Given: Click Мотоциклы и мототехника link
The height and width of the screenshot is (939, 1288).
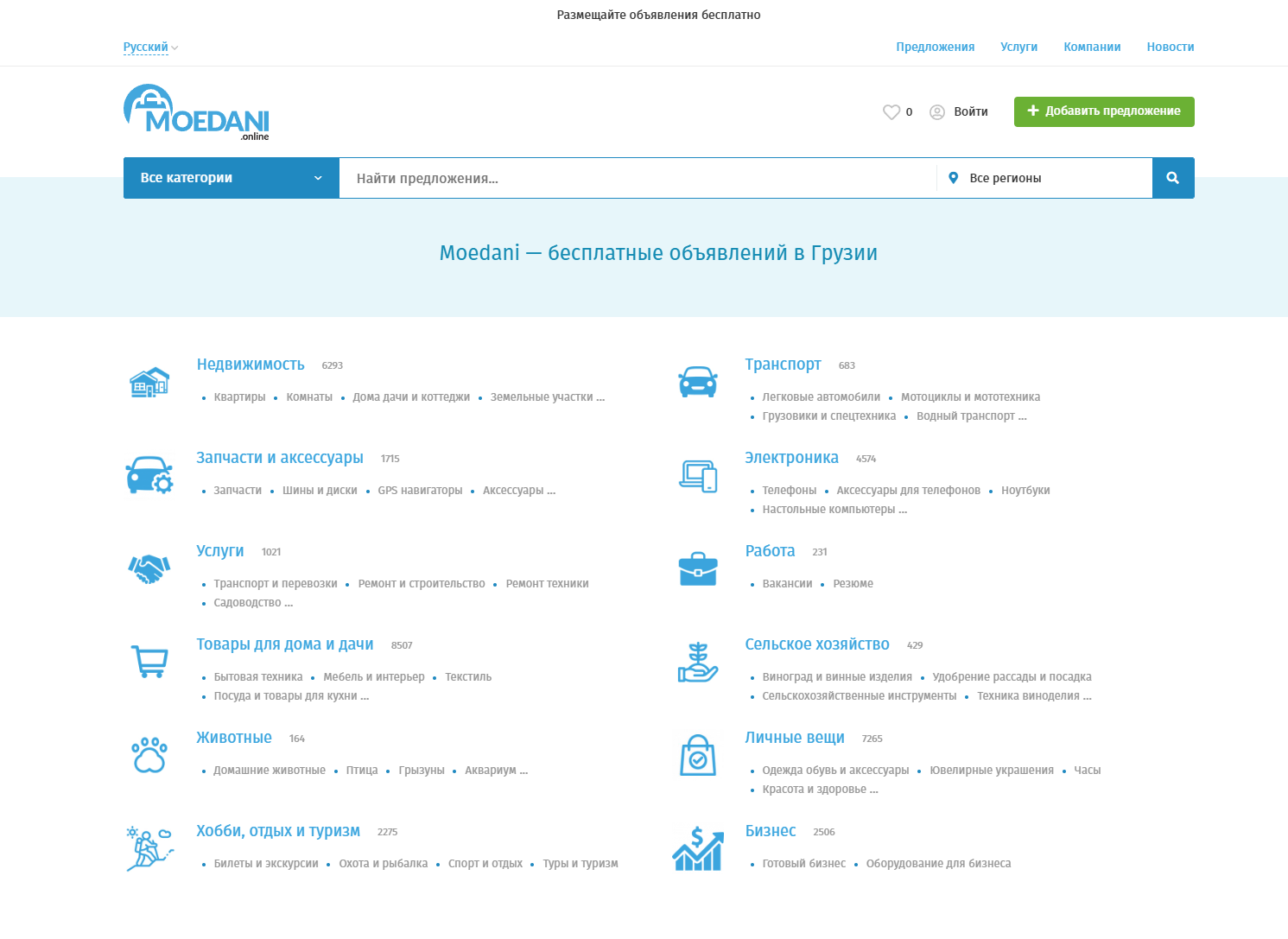Looking at the screenshot, I should 971,397.
